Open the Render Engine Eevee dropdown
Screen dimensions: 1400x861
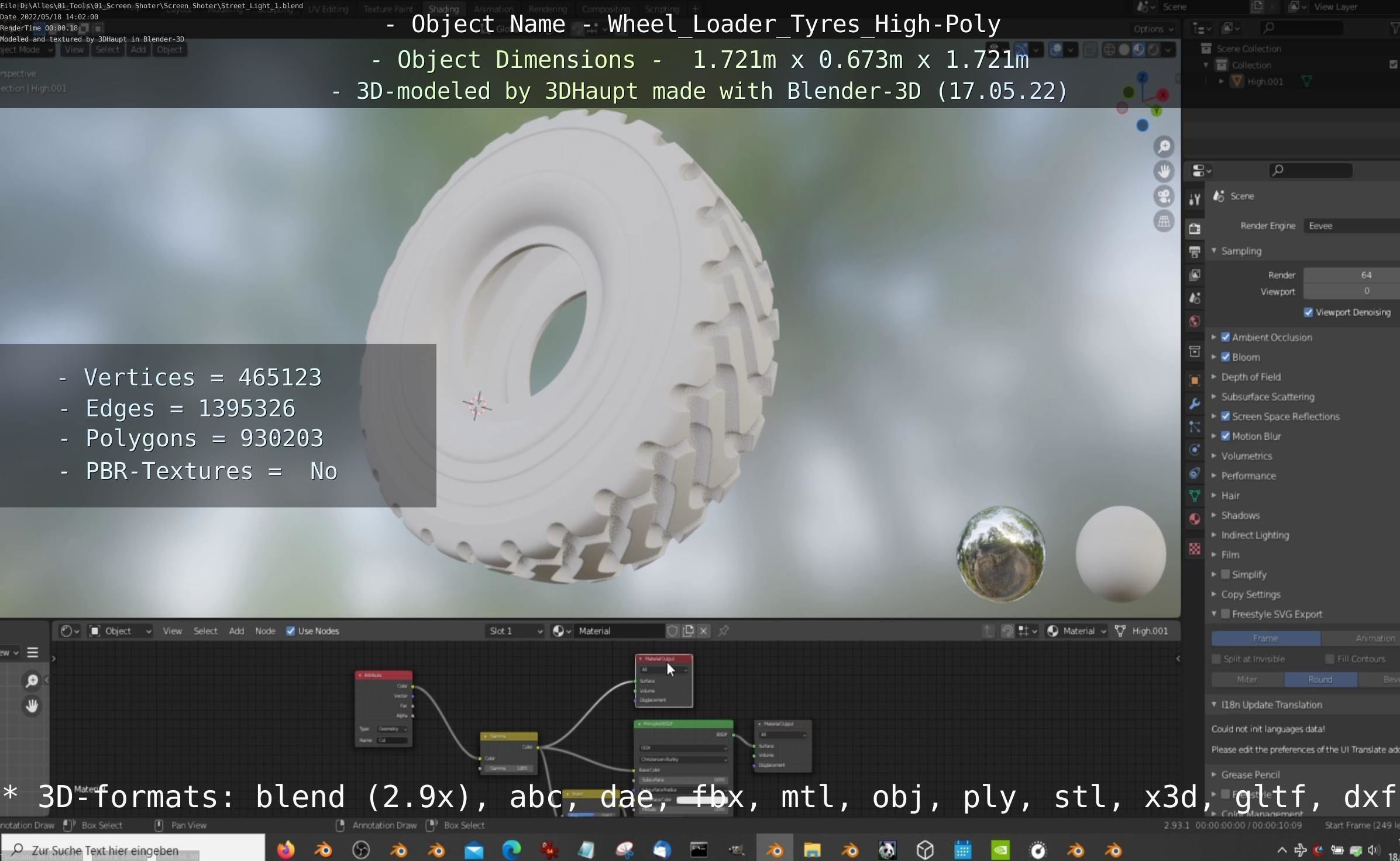tap(1351, 226)
